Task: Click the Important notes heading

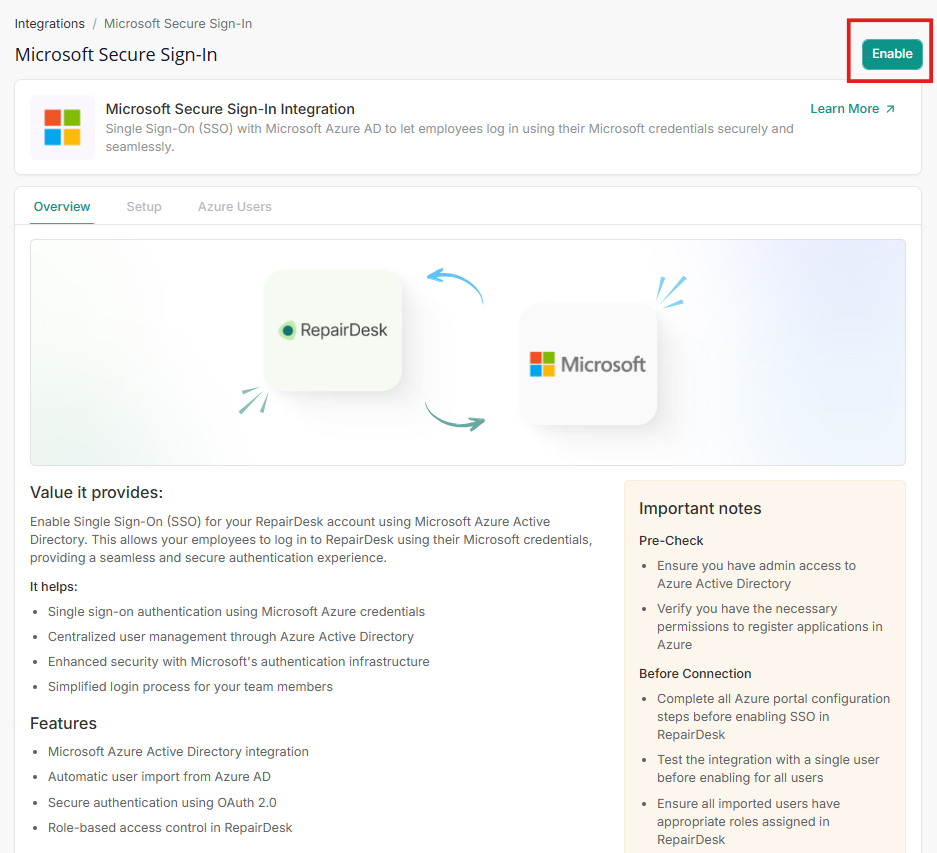Action: [x=700, y=508]
